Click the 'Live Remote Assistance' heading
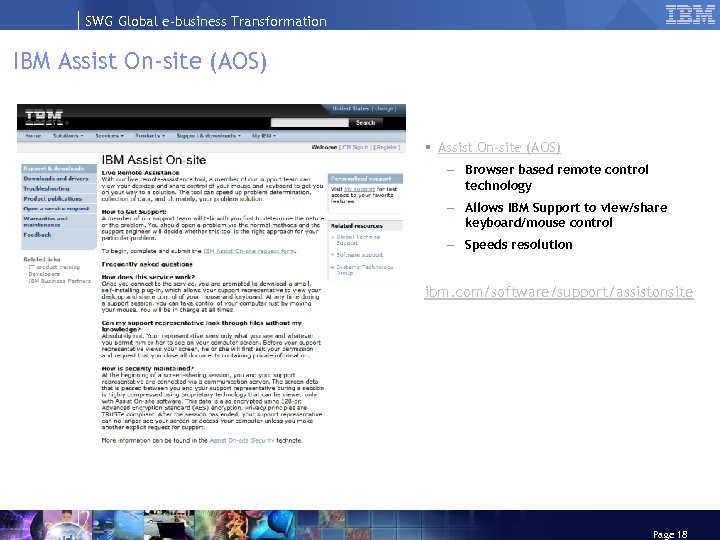 (x=141, y=173)
